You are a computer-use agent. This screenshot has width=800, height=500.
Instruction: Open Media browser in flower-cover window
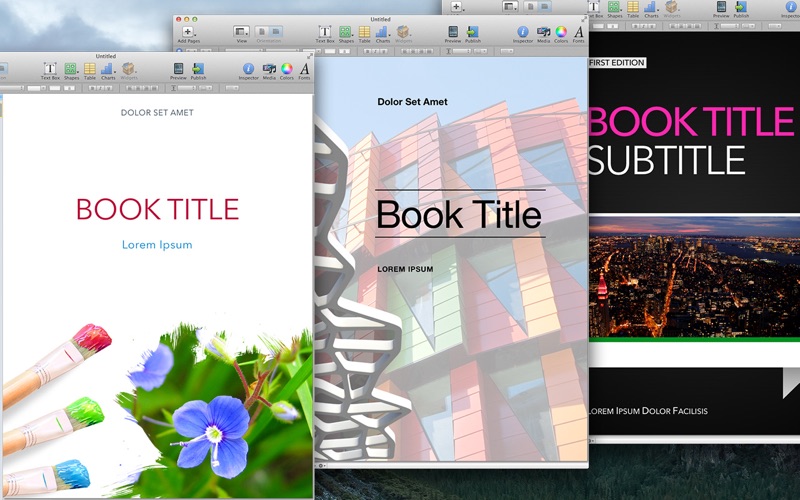click(269, 71)
